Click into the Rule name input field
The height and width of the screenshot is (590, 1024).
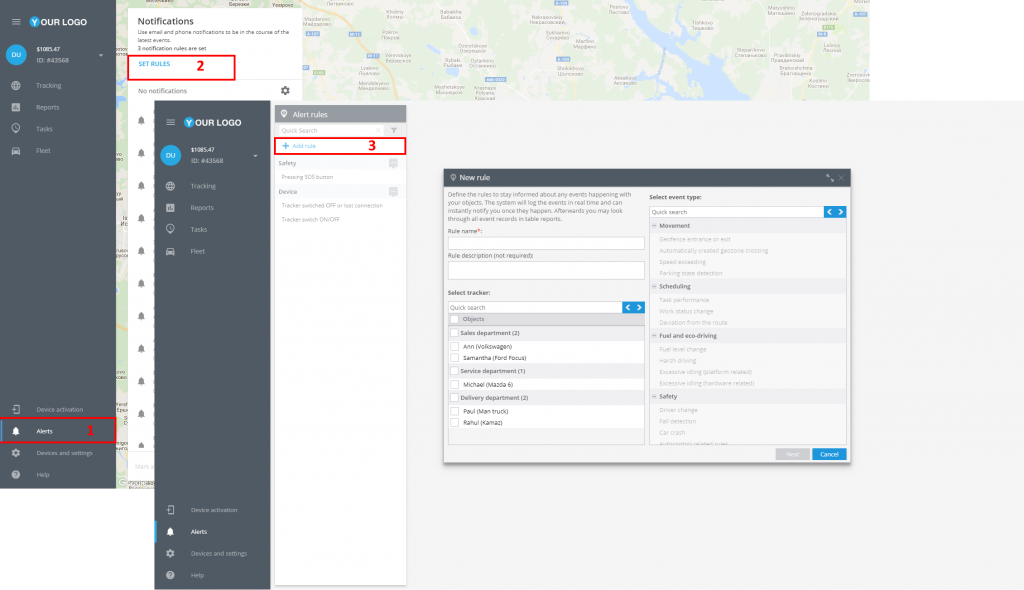pos(546,243)
